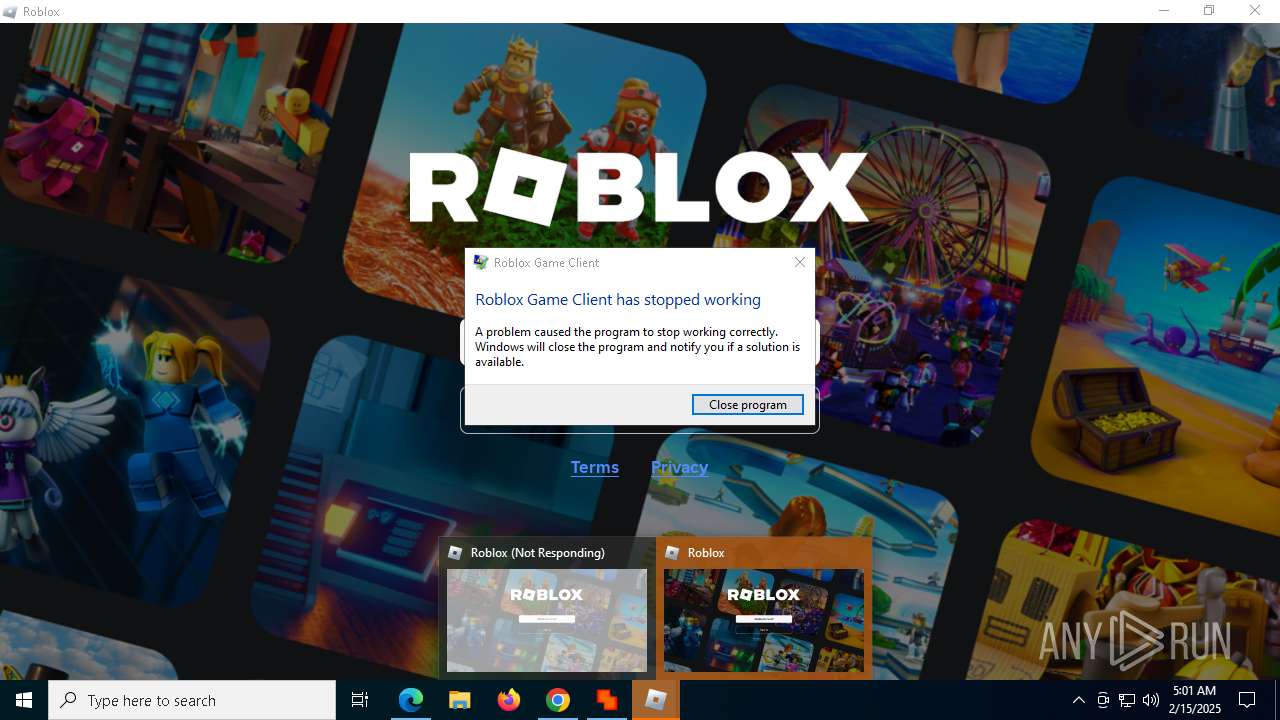Open the volume control tray icon
1280x720 pixels.
tap(1151, 700)
